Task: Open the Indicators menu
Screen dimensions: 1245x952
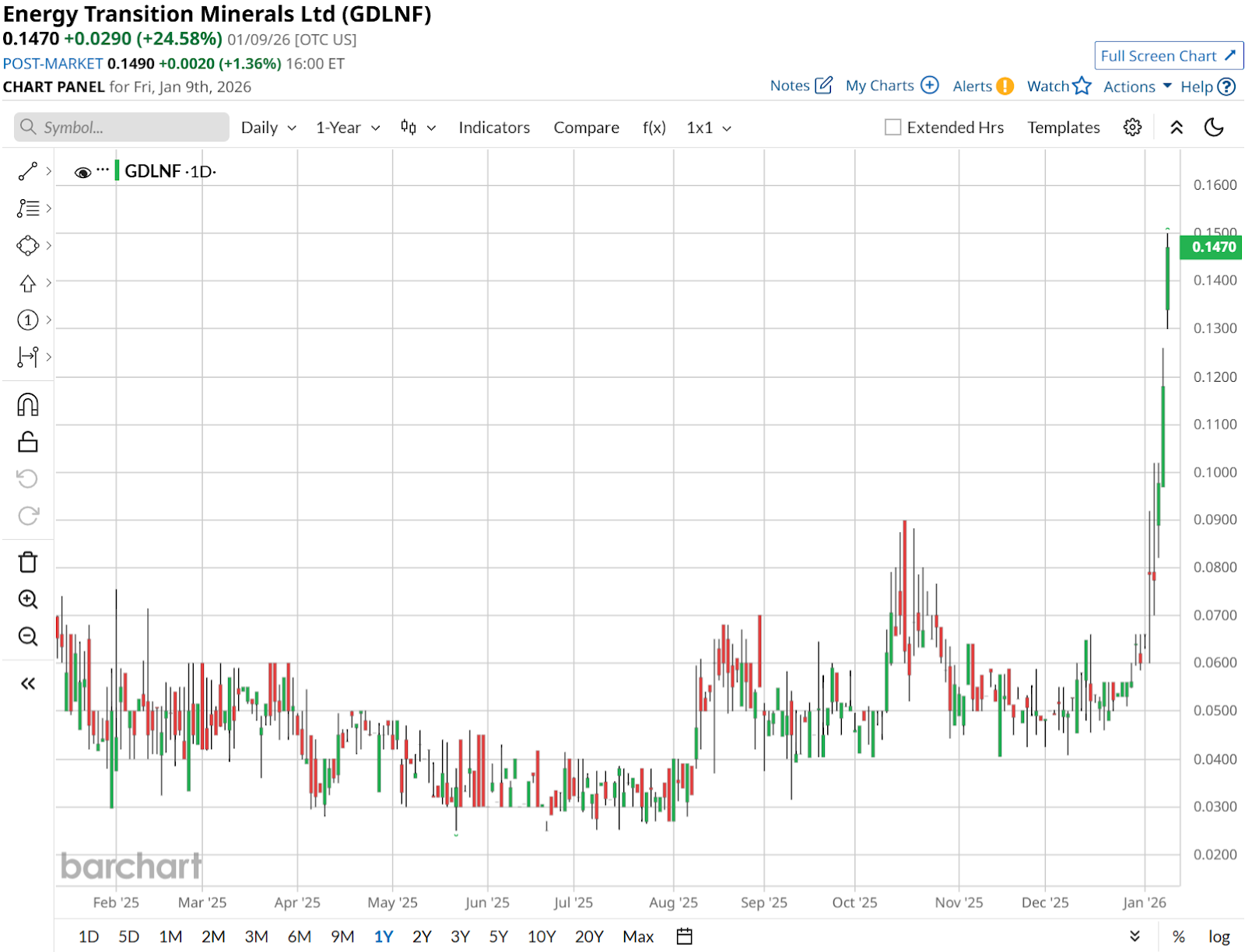Action: pyautogui.click(x=494, y=128)
